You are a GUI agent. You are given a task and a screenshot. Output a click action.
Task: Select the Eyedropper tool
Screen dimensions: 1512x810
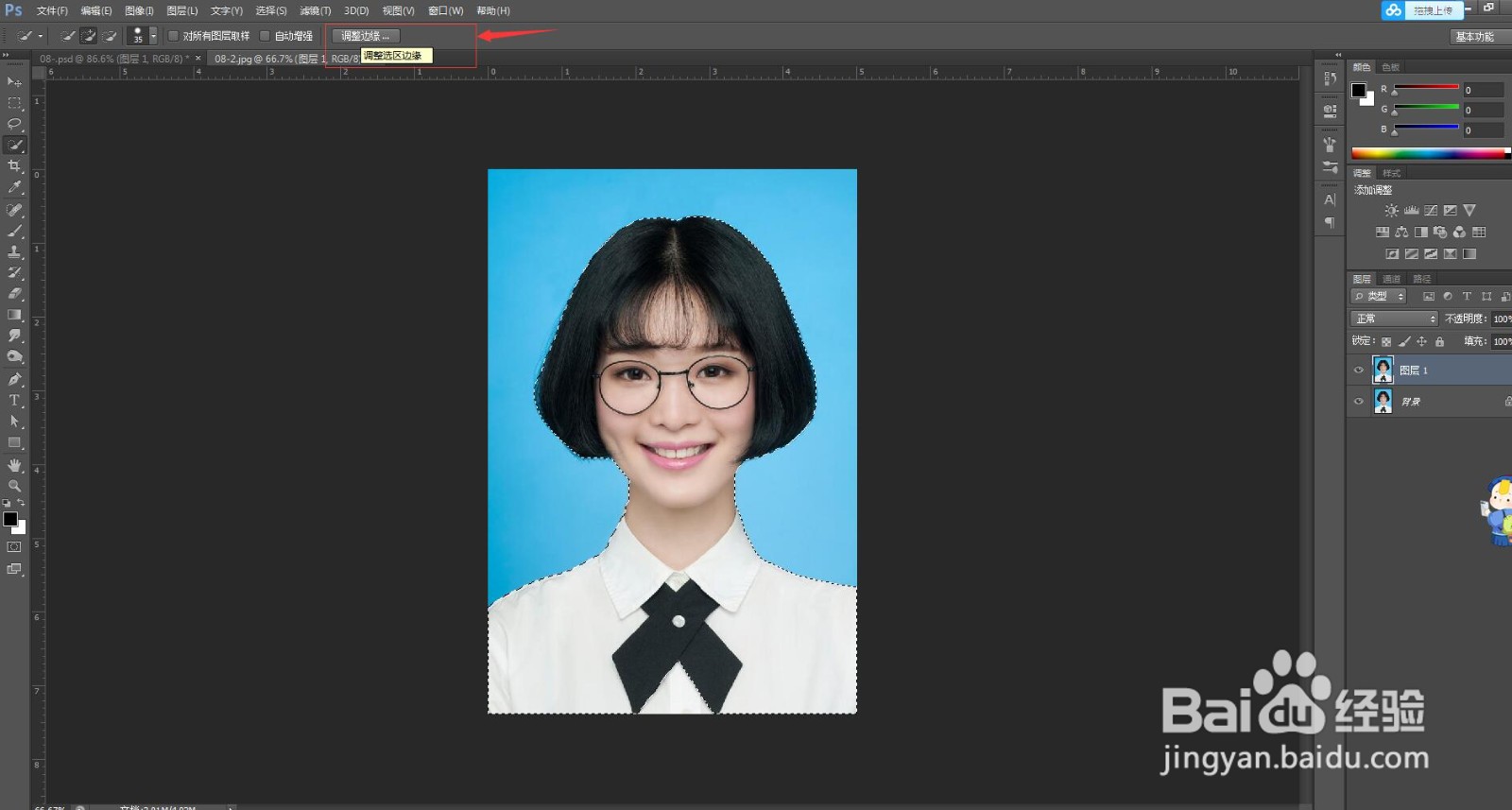coord(14,187)
